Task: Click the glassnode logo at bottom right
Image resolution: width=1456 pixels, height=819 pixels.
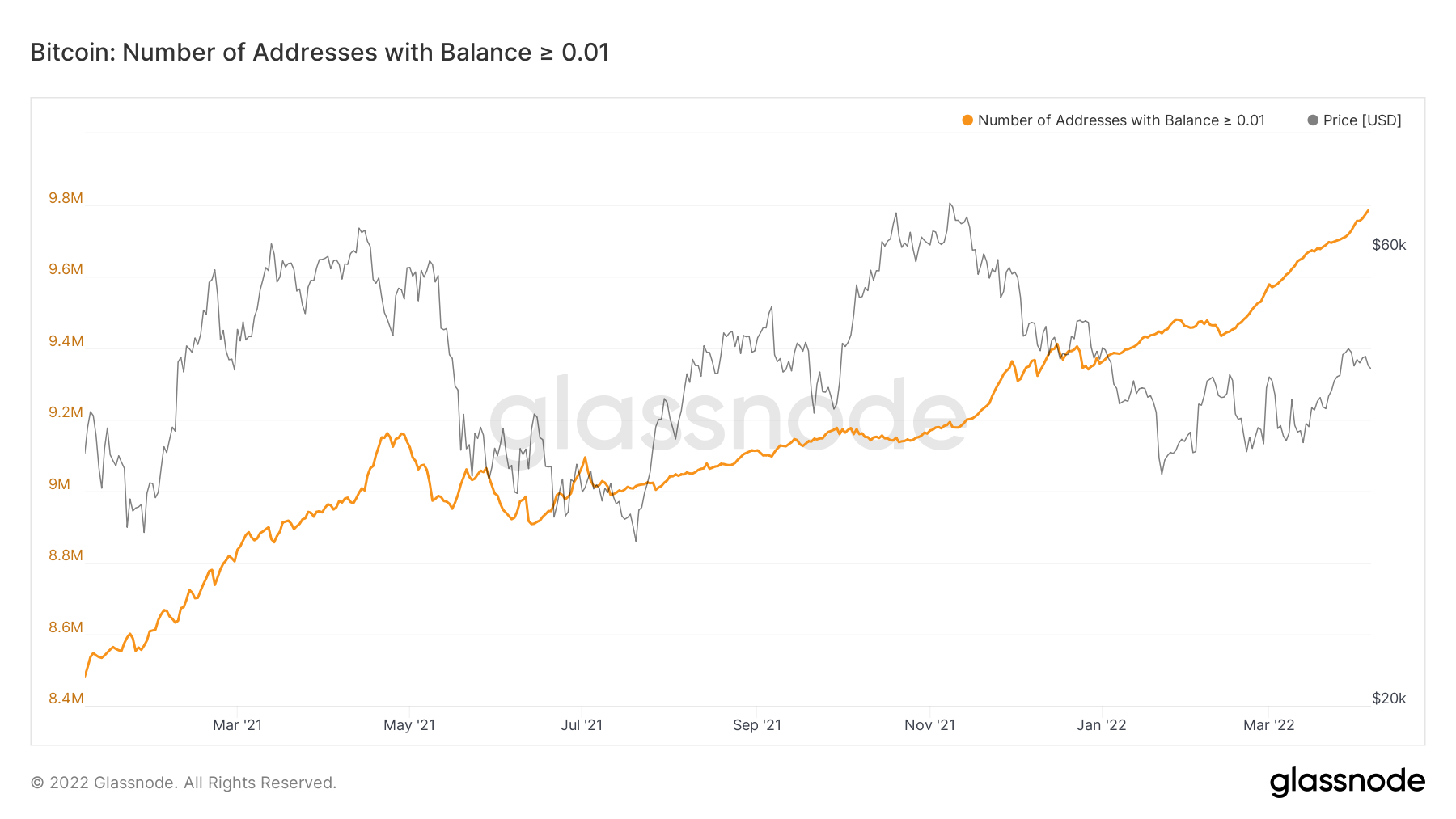Action: click(1347, 782)
